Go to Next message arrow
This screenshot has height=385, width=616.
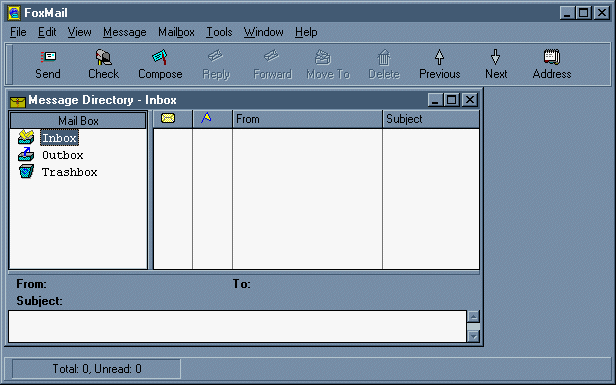495,57
